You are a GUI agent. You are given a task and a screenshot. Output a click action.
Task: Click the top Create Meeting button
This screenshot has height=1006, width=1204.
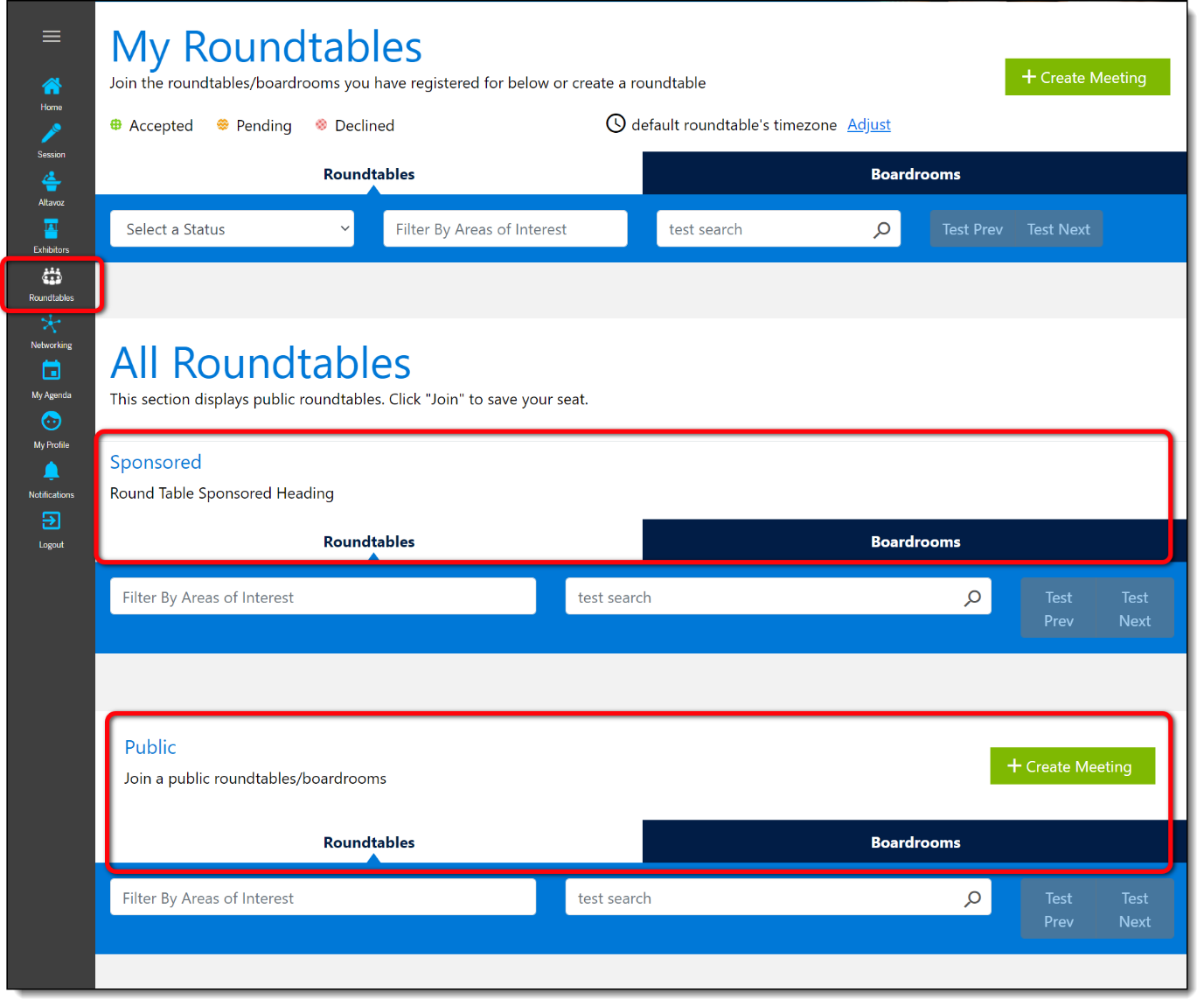1087,78
